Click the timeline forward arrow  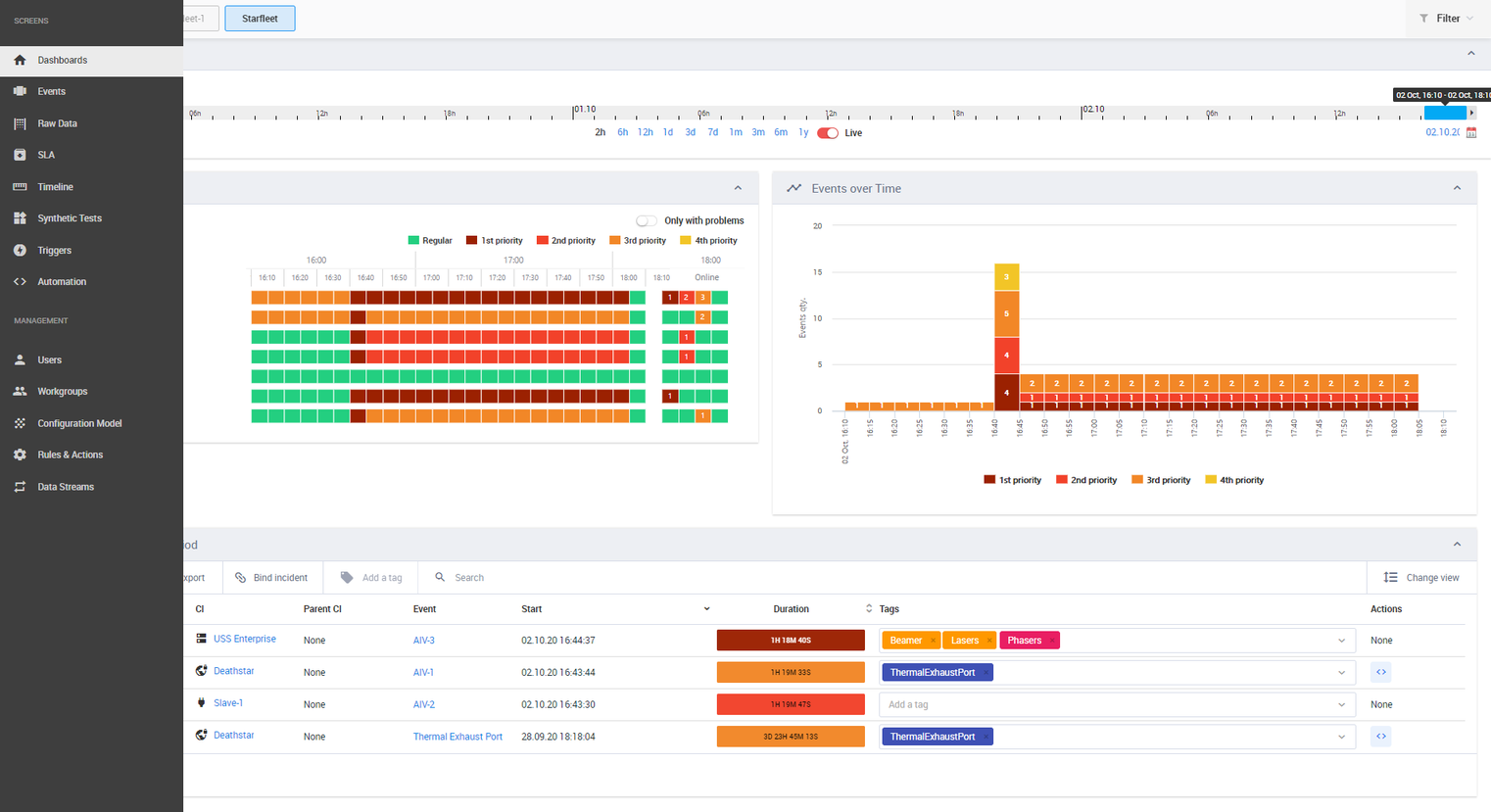1471,113
